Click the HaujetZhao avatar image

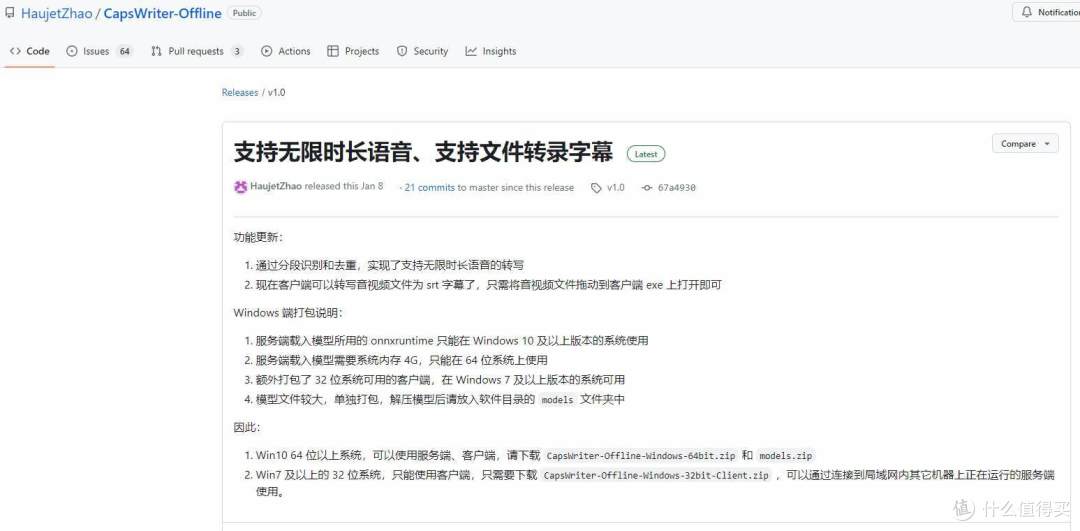[240, 187]
